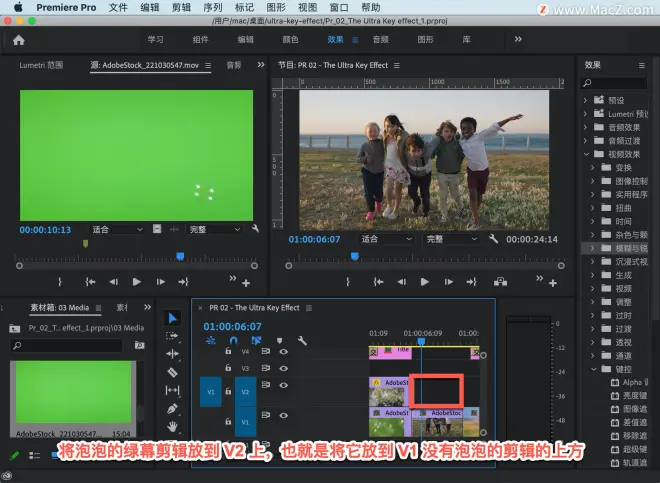Viewport: 660px width, 483px height.
Task: Toggle linked selection in timeline
Action: pyautogui.click(x=256, y=340)
